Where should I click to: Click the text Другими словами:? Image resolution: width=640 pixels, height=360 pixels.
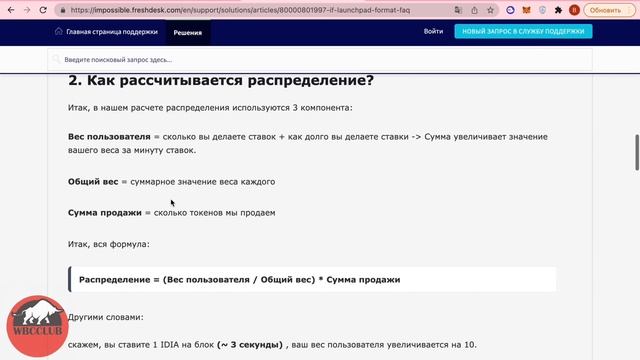[106, 317]
